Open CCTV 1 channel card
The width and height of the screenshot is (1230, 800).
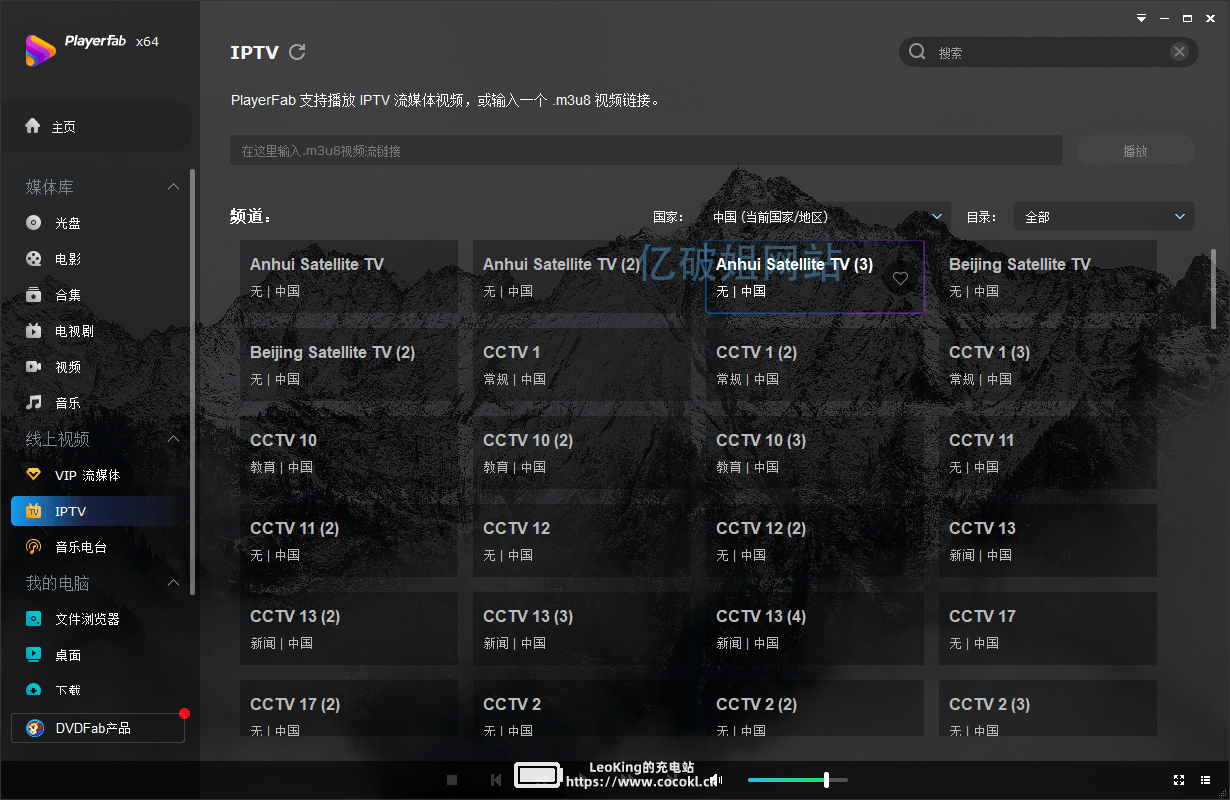(582, 364)
